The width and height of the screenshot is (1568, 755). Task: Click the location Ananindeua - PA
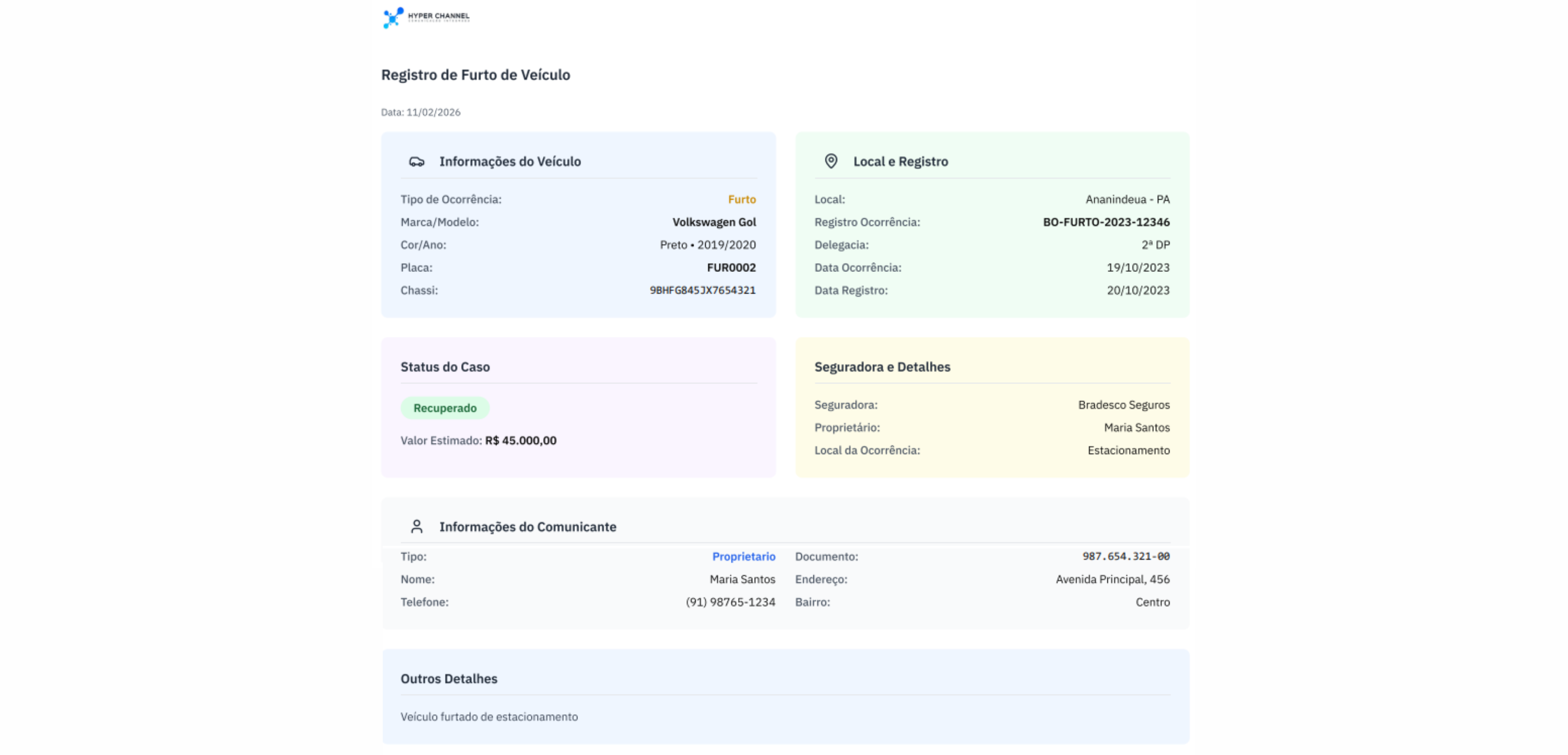pos(1127,199)
